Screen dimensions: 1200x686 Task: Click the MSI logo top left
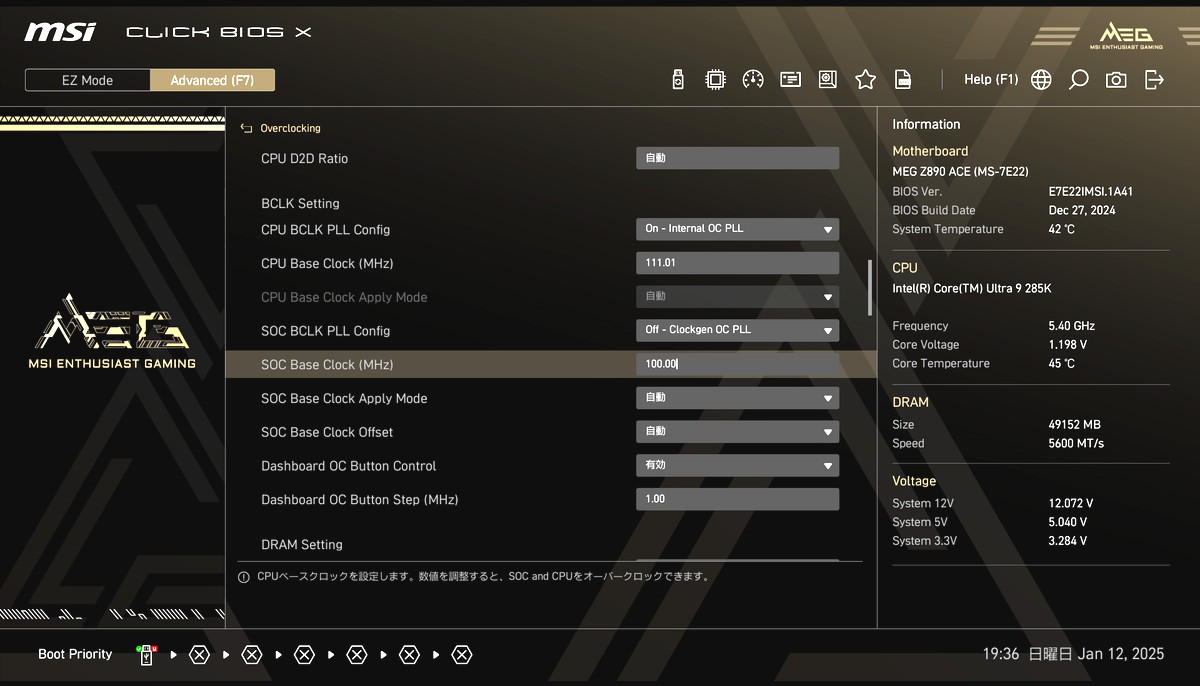[x=60, y=32]
